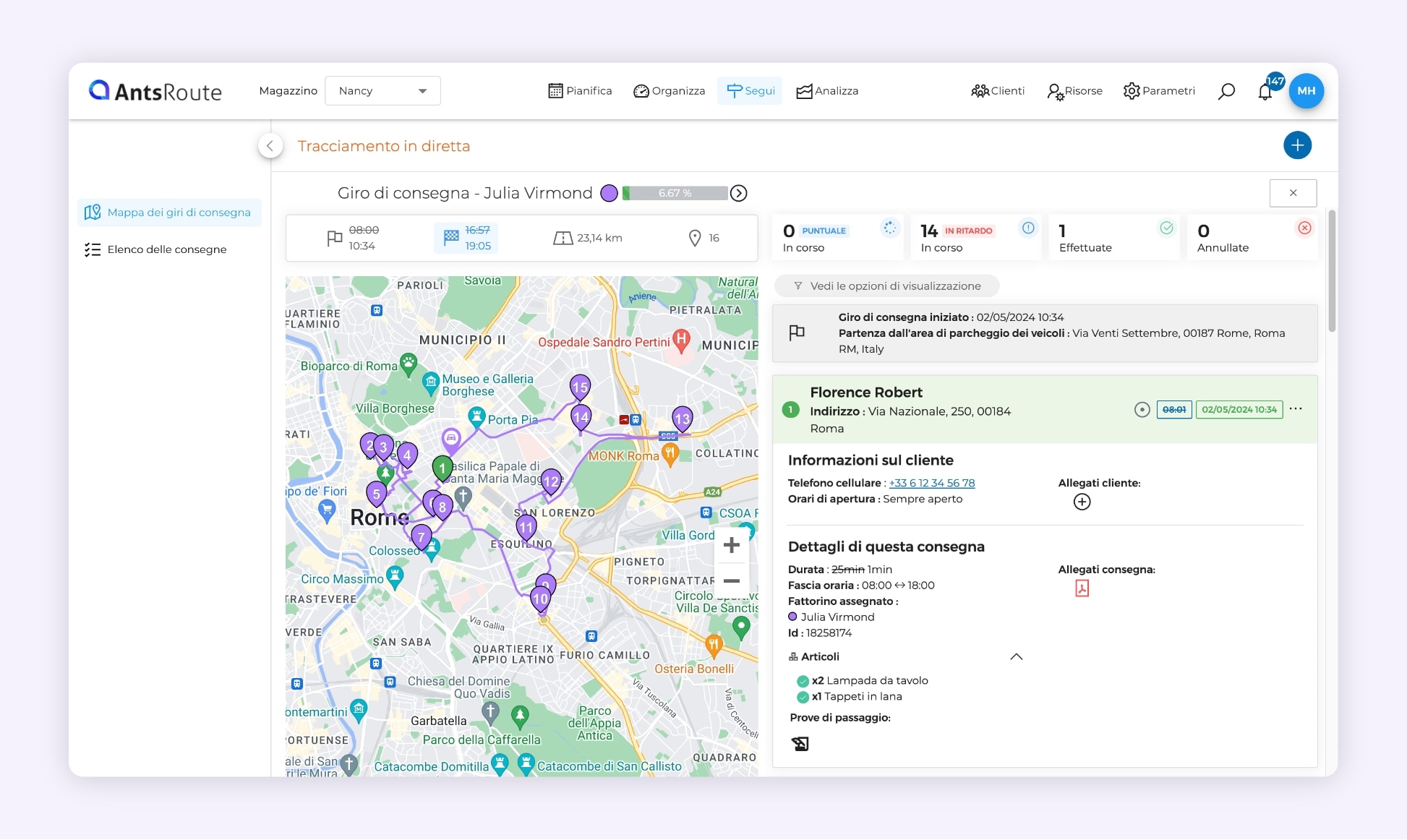Open the Mappa dei giri di consegna panel
Image resolution: width=1407 pixels, height=840 pixels.
click(x=169, y=212)
